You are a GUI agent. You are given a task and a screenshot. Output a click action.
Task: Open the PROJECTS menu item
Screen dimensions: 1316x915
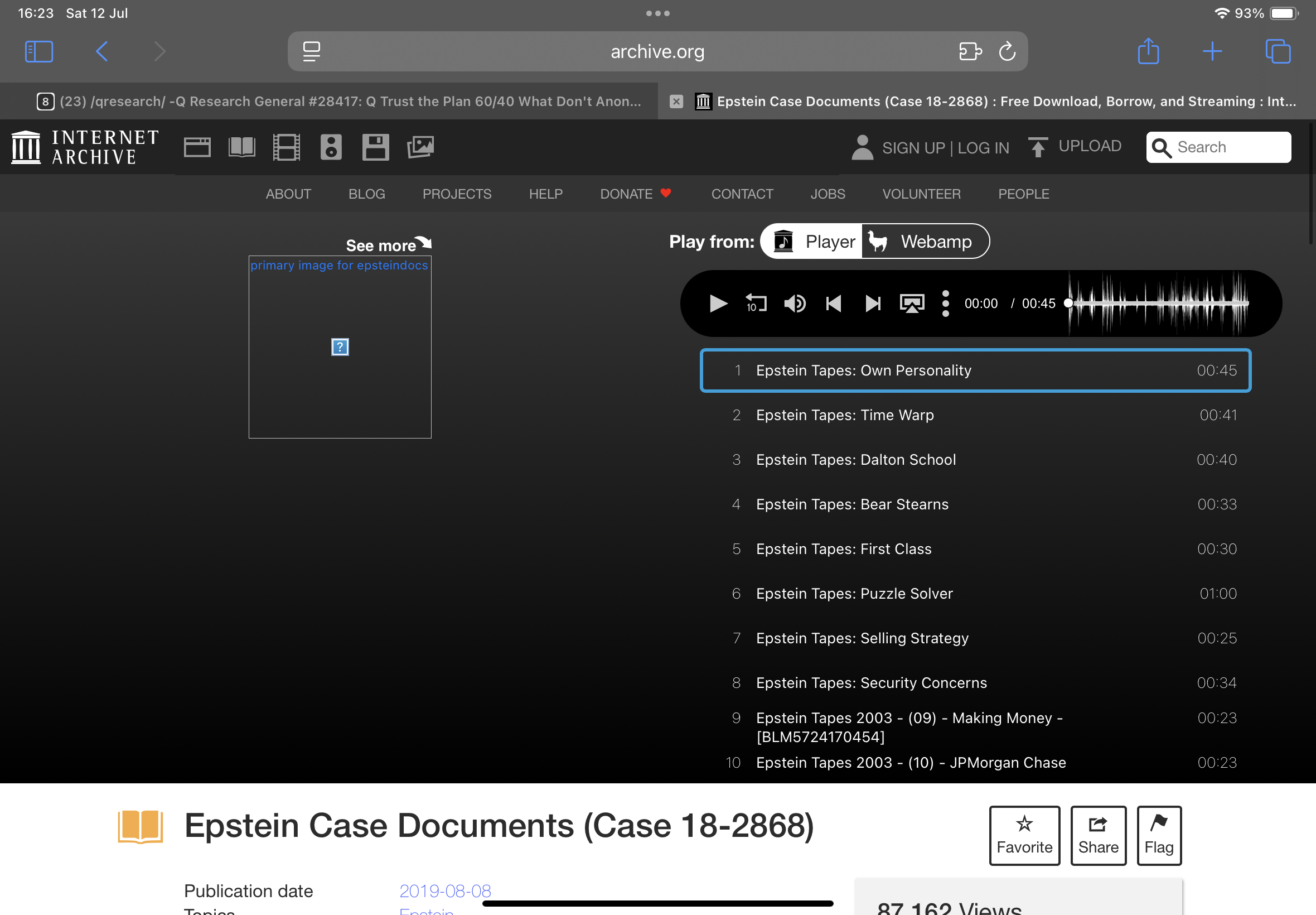pos(457,194)
